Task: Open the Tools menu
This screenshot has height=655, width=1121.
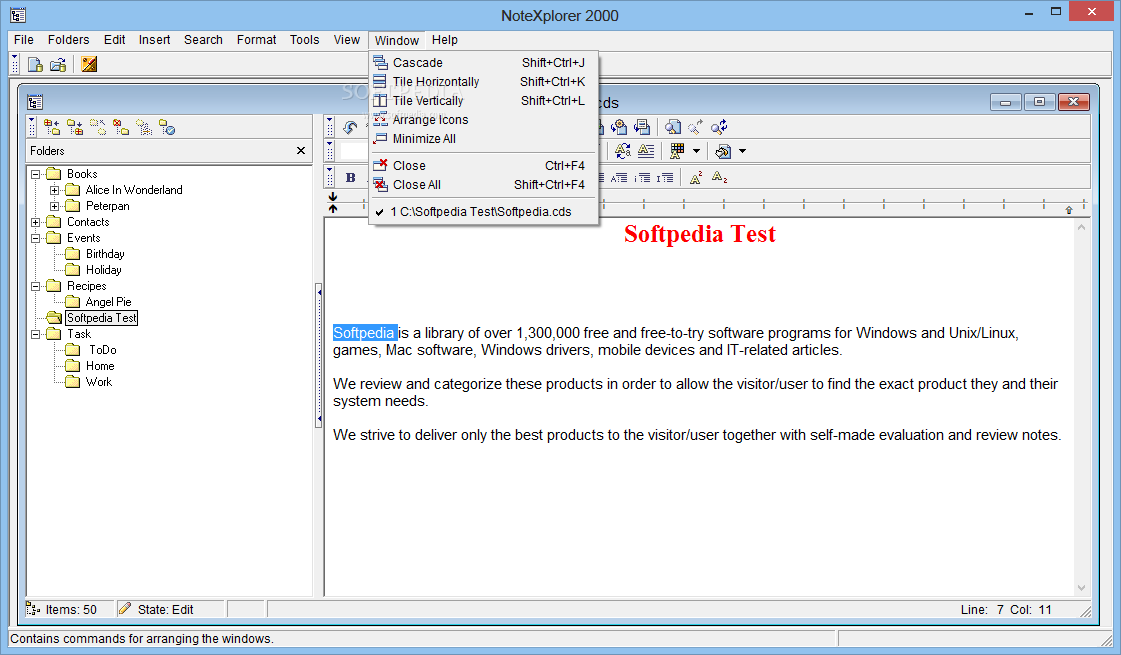Action: tap(305, 40)
